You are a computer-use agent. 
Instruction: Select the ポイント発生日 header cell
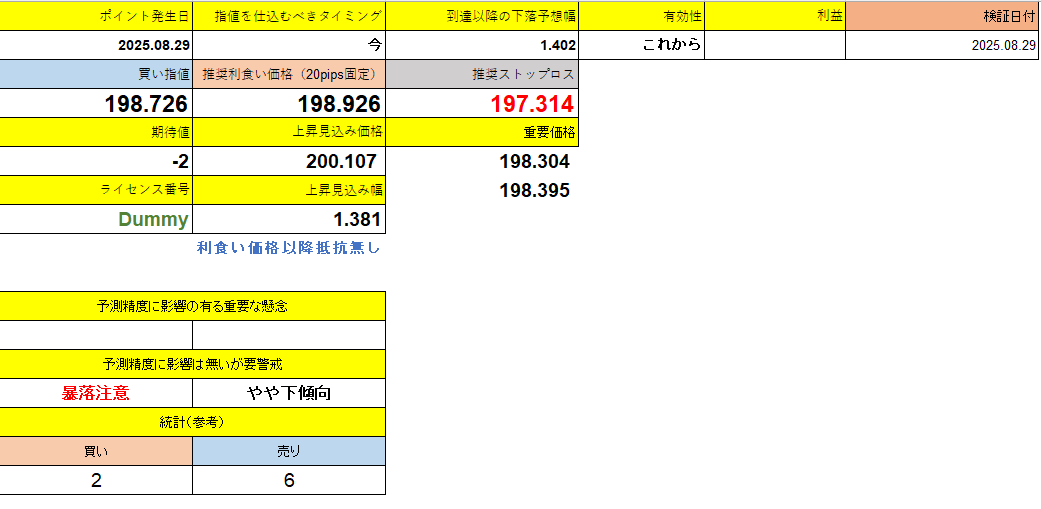pyautogui.click(x=96, y=17)
